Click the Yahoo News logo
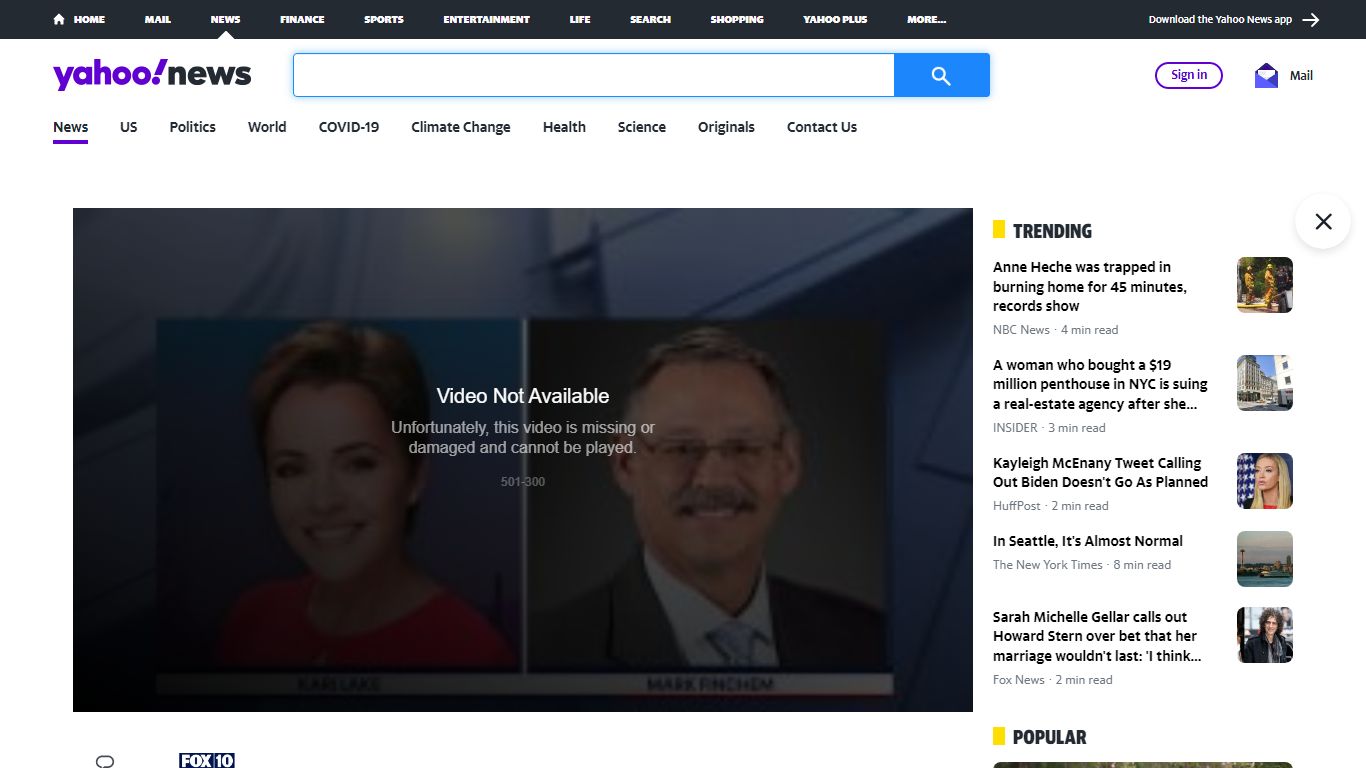The height and width of the screenshot is (768, 1366). [x=152, y=75]
